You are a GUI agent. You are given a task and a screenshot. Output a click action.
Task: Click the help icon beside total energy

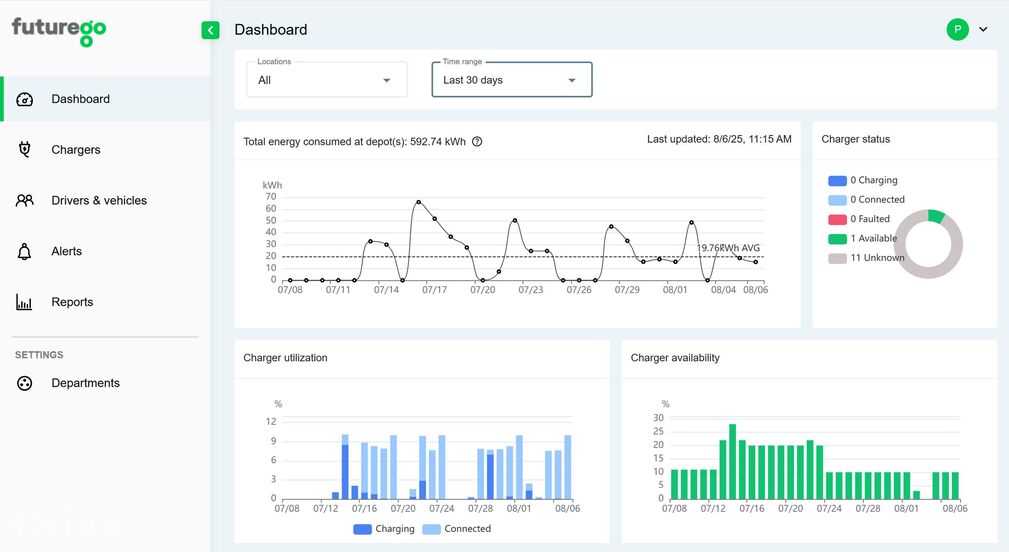(477, 142)
